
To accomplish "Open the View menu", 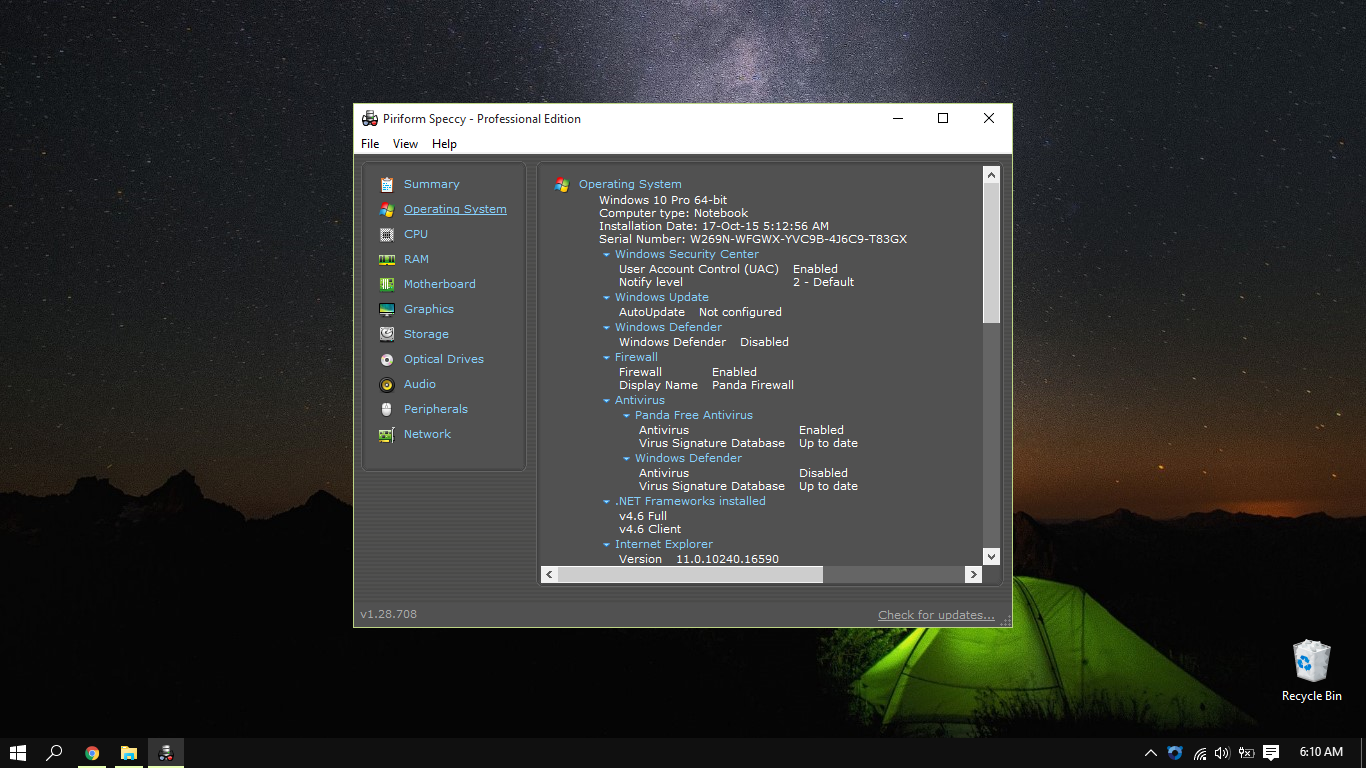I will 405,144.
